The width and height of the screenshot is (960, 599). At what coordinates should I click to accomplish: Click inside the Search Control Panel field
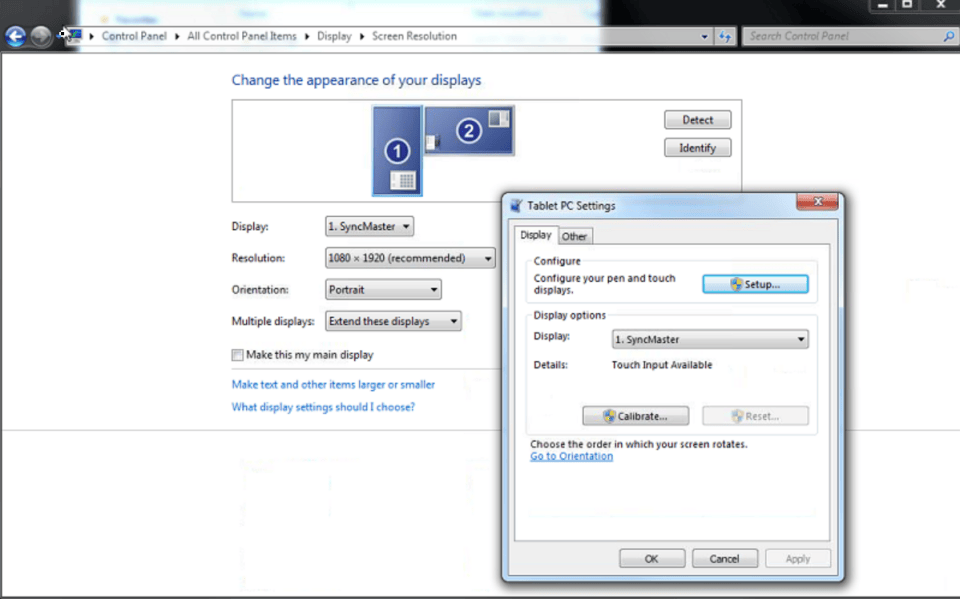840,36
